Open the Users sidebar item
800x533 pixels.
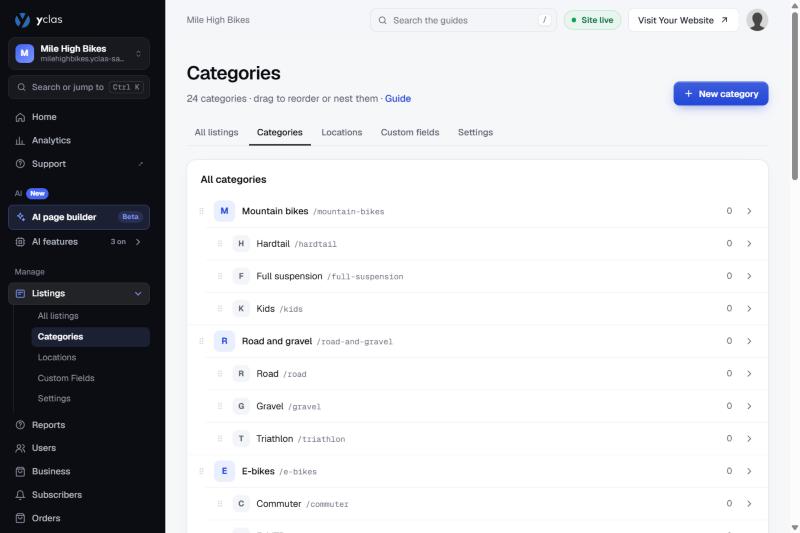pyautogui.click(x=79, y=448)
